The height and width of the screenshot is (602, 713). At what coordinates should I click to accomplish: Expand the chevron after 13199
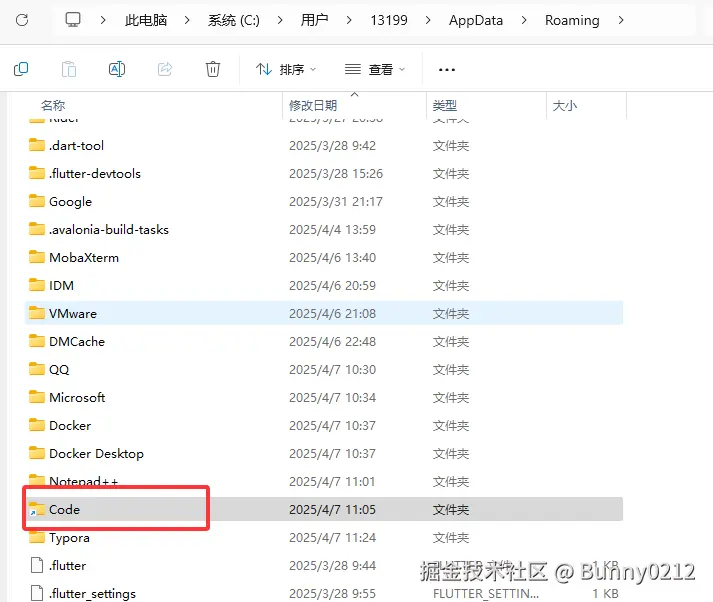point(428,20)
